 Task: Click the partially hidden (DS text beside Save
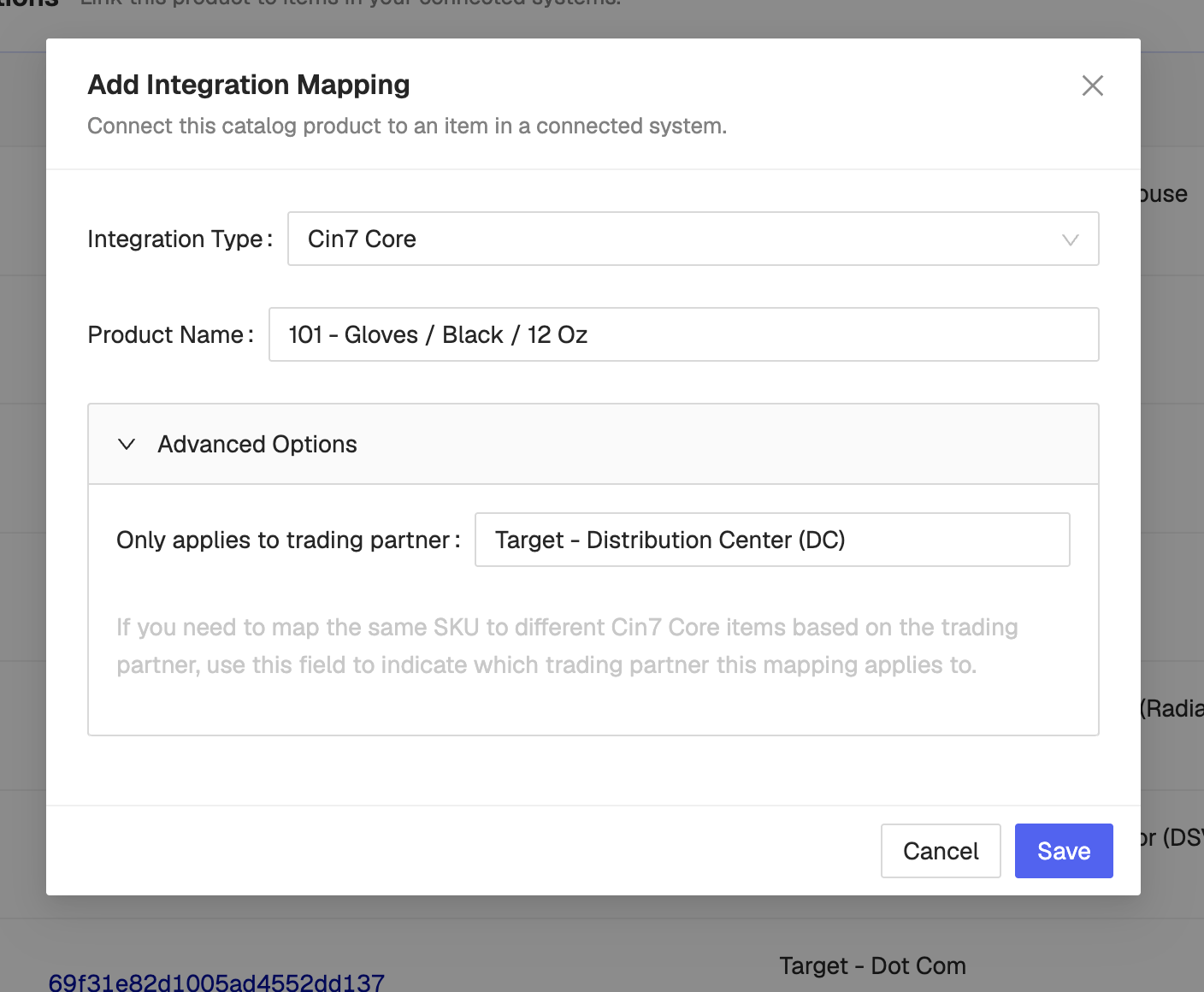pyautogui.click(x=1172, y=837)
